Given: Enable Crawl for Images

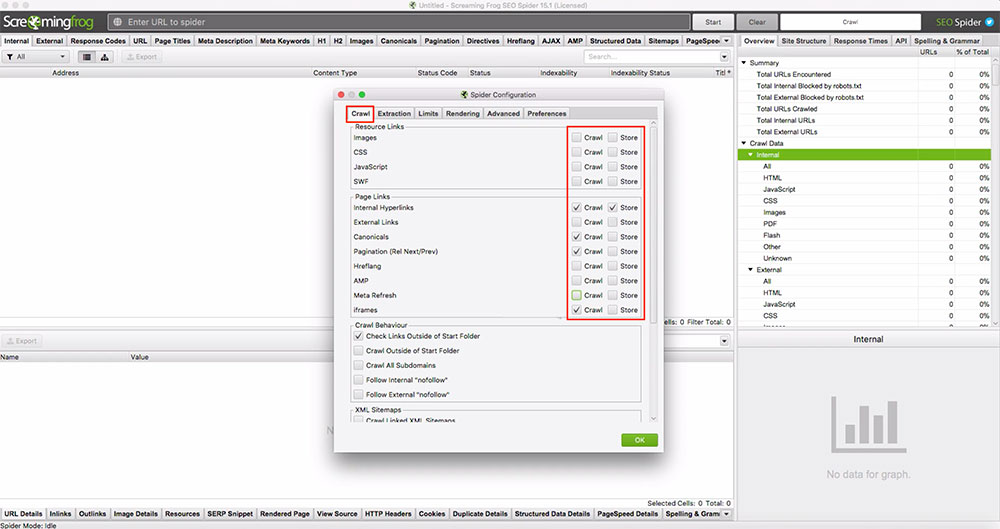Looking at the screenshot, I should [577, 137].
